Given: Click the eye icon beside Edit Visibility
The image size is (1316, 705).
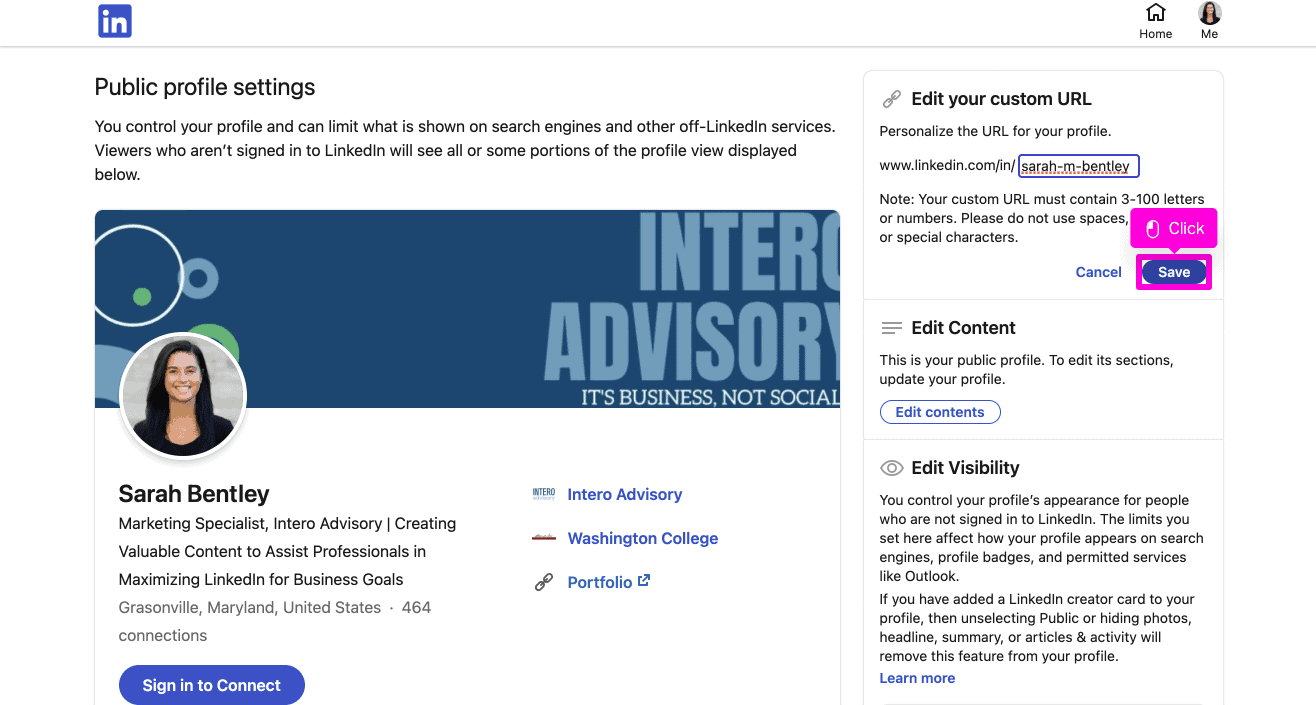Looking at the screenshot, I should coord(891,468).
